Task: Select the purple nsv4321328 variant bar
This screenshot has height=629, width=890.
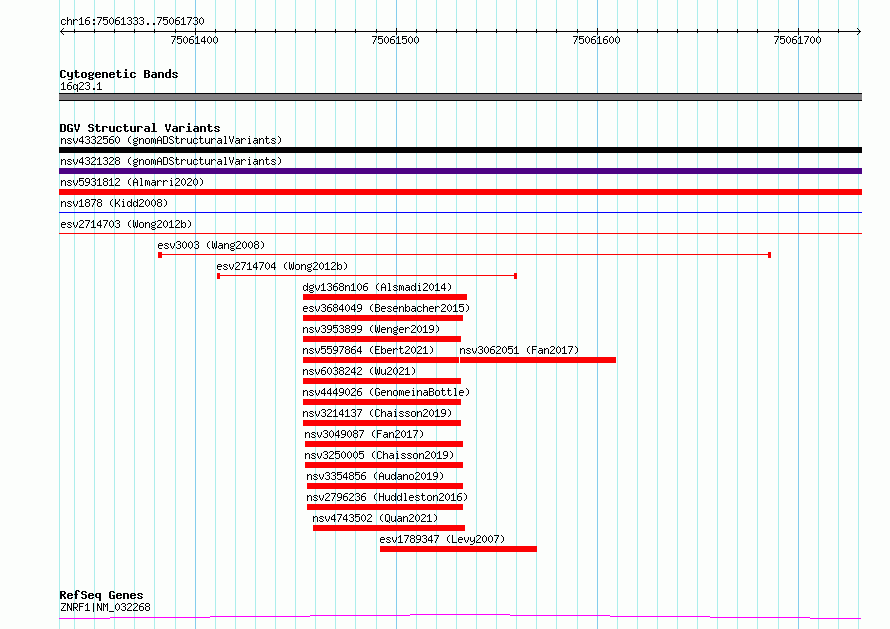Action: pyautogui.click(x=460, y=171)
